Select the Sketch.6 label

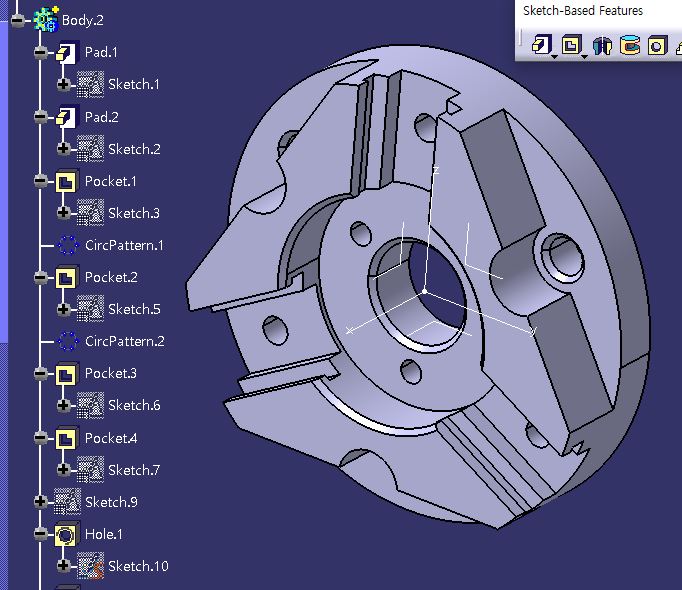point(134,406)
